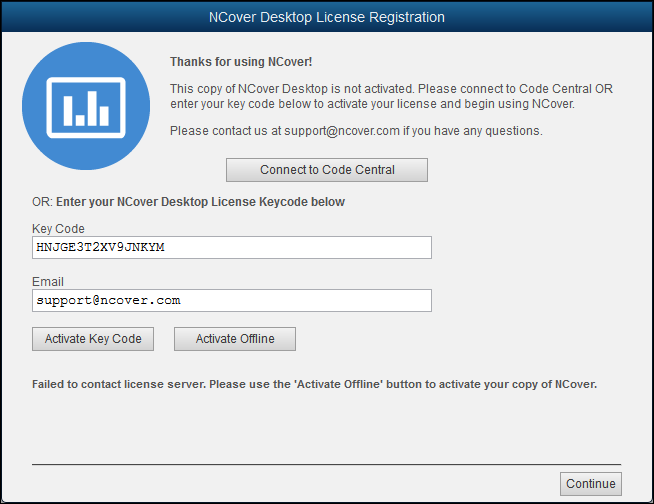This screenshot has height=504, width=654.
Task: Click the 'Email' field label
Action: 48,282
